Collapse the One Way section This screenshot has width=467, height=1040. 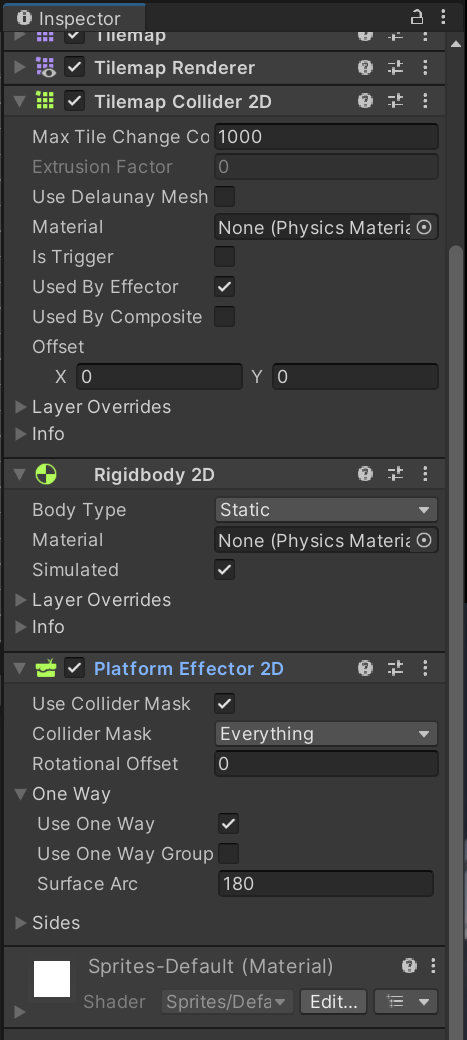21,794
